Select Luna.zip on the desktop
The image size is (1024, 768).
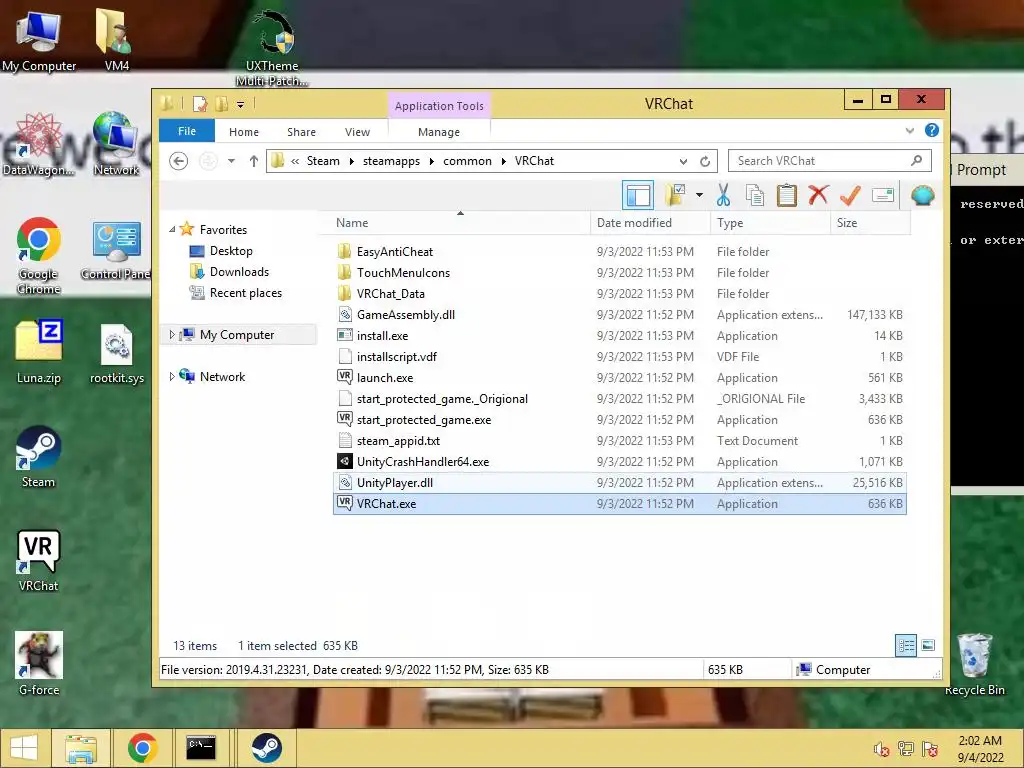(39, 352)
